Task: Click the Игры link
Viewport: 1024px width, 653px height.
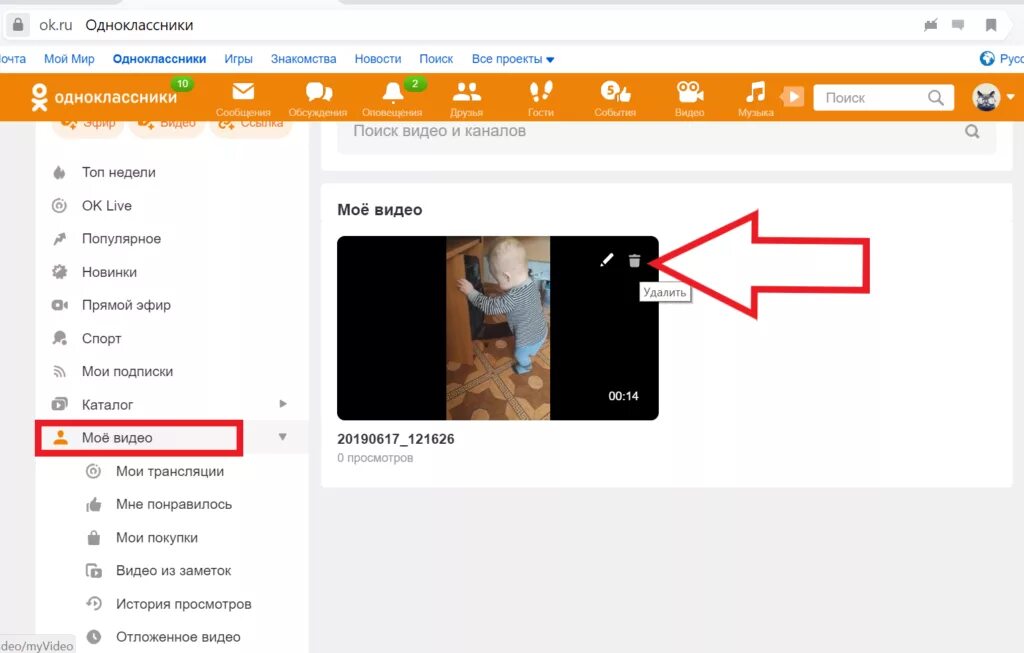Action: pyautogui.click(x=238, y=59)
